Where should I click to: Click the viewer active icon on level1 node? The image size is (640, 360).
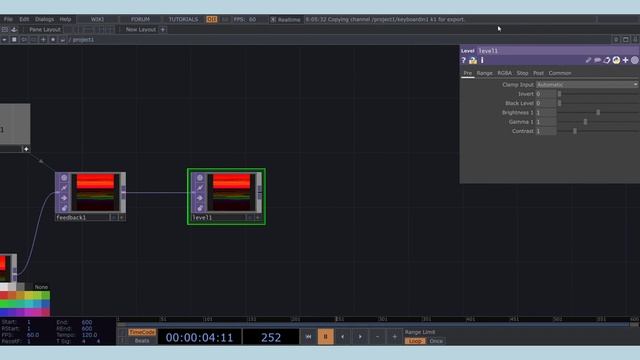coord(200,178)
